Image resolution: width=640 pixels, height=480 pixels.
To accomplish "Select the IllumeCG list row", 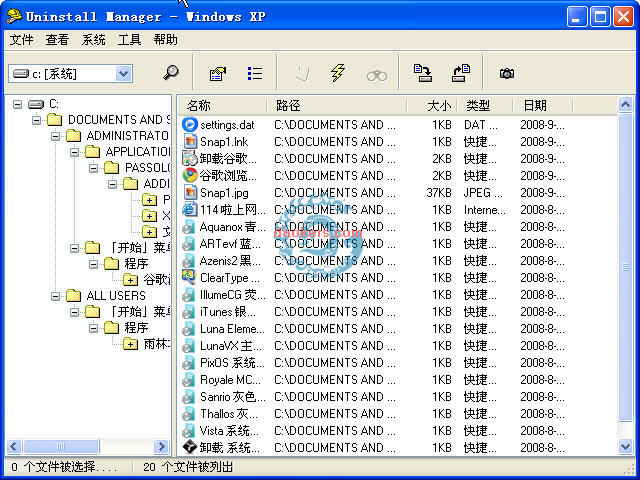I will point(378,295).
